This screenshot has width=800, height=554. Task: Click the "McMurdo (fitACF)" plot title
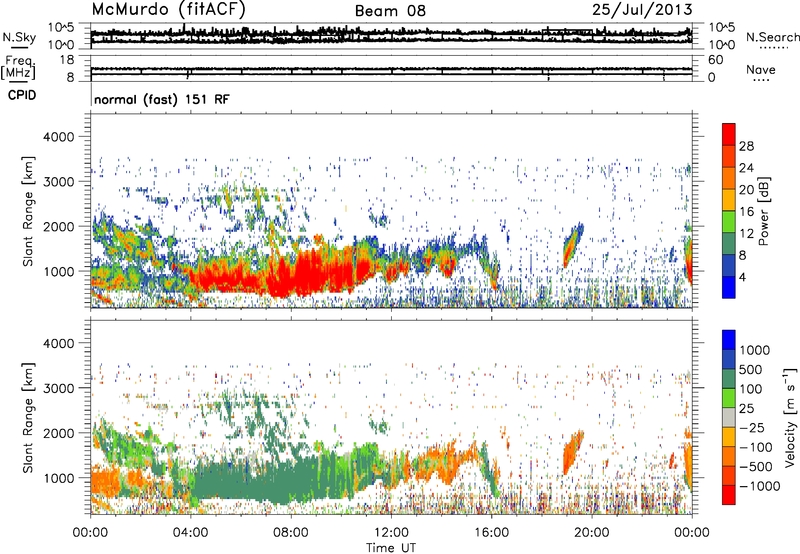(168, 10)
